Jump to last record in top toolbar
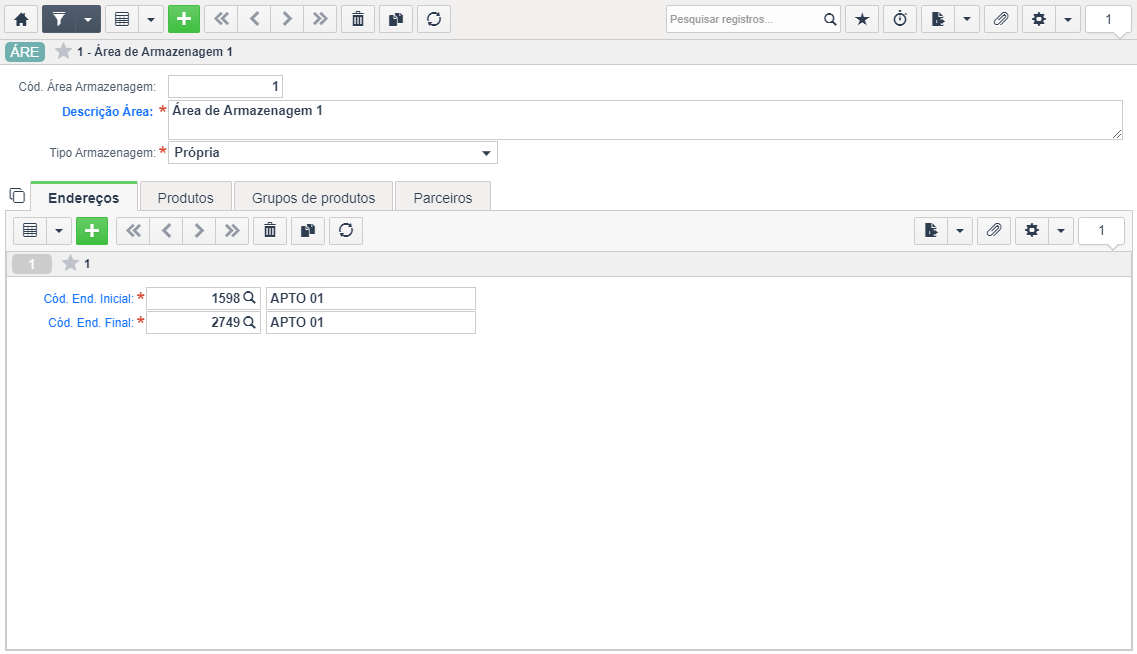 click(x=319, y=19)
